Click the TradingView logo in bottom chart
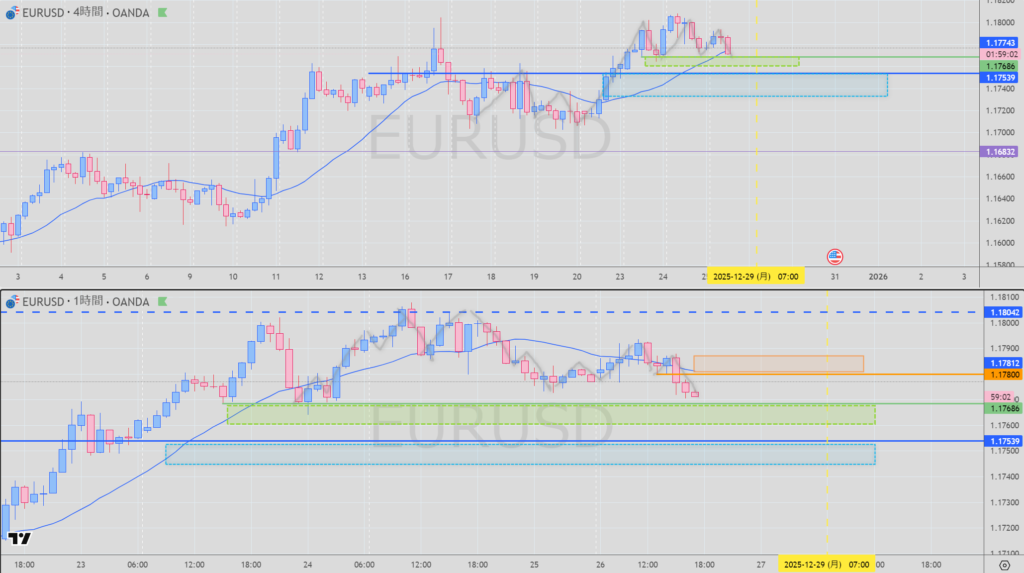 pos(18,539)
